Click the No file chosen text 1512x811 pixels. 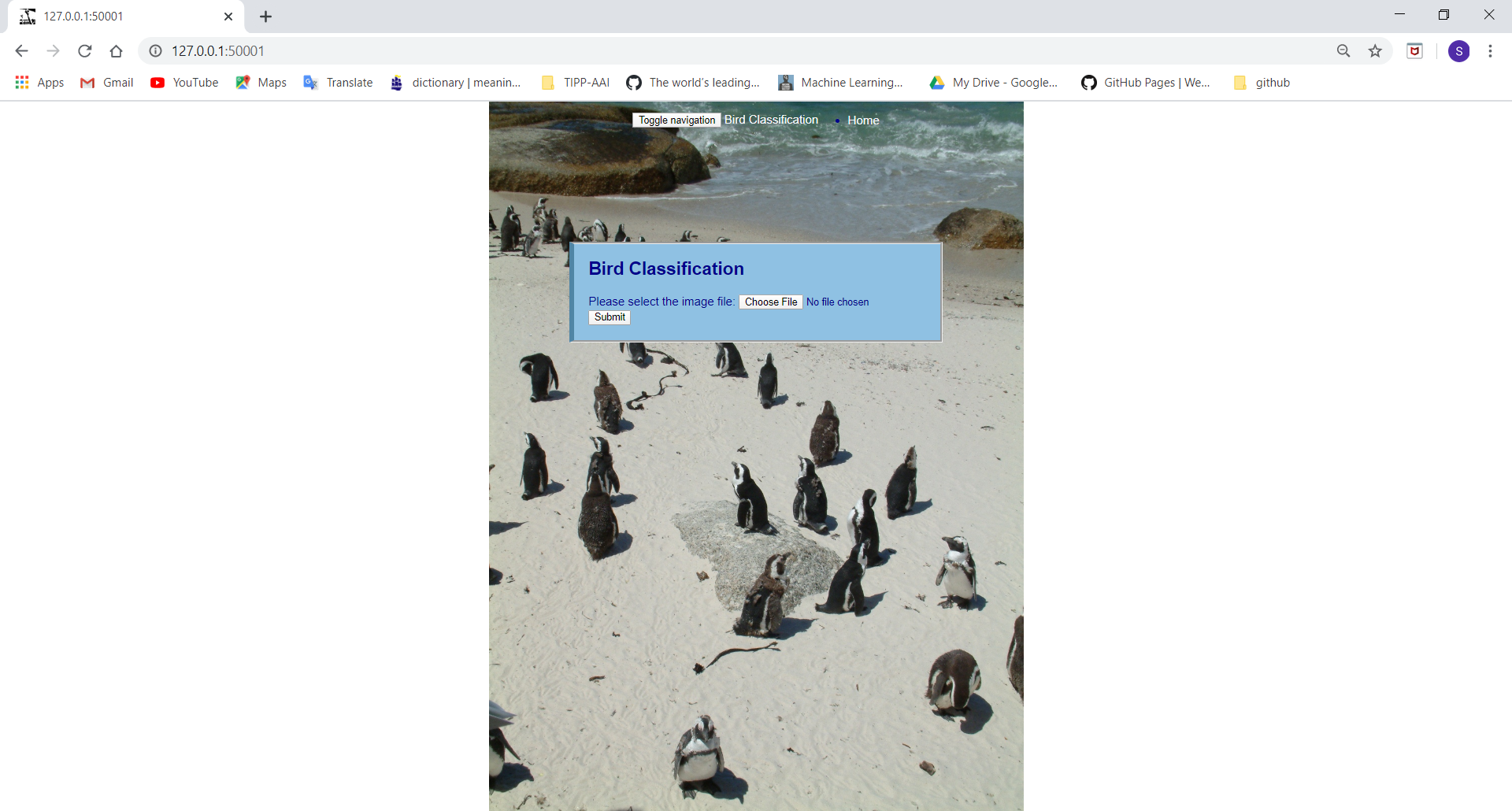pos(837,302)
